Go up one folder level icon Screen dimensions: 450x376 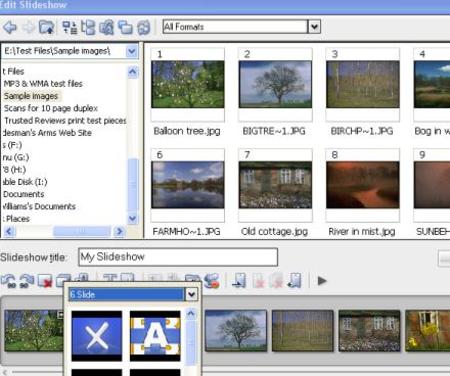pos(47,27)
